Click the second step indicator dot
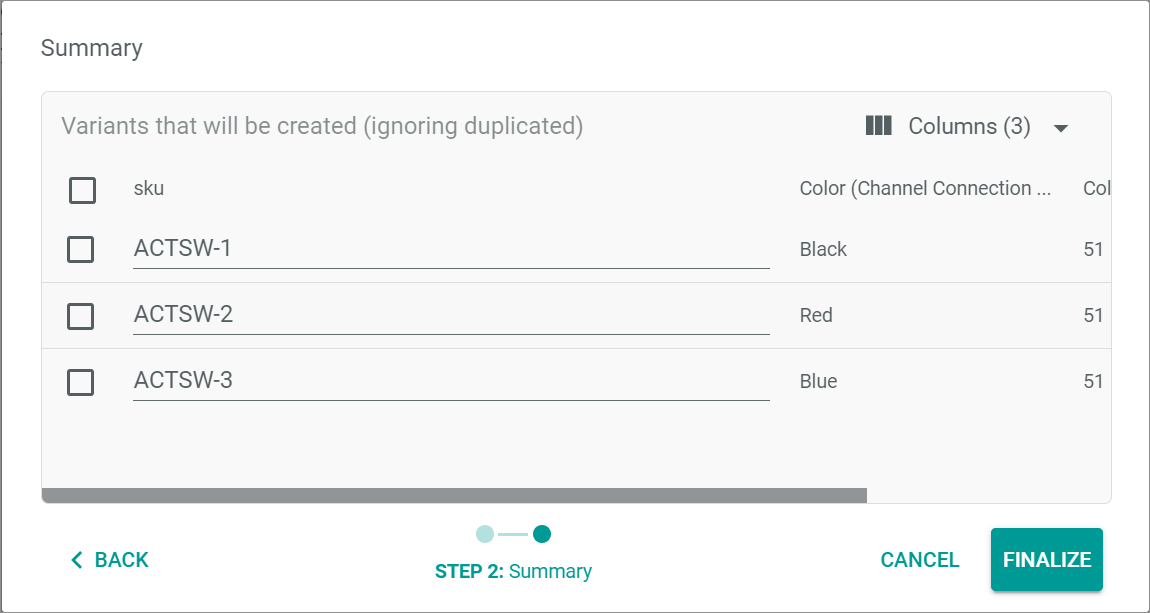The image size is (1150, 613). 542,534
